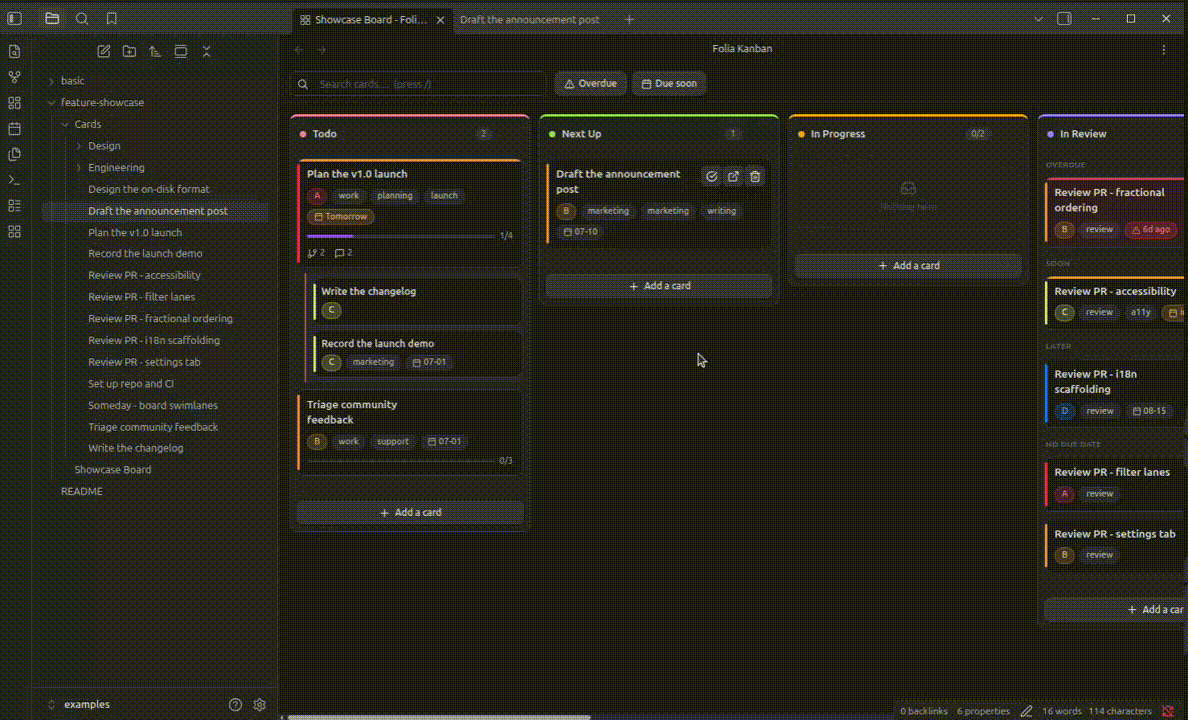Click the 0 backlinks status entry
1188x720 pixels.
pos(924,711)
